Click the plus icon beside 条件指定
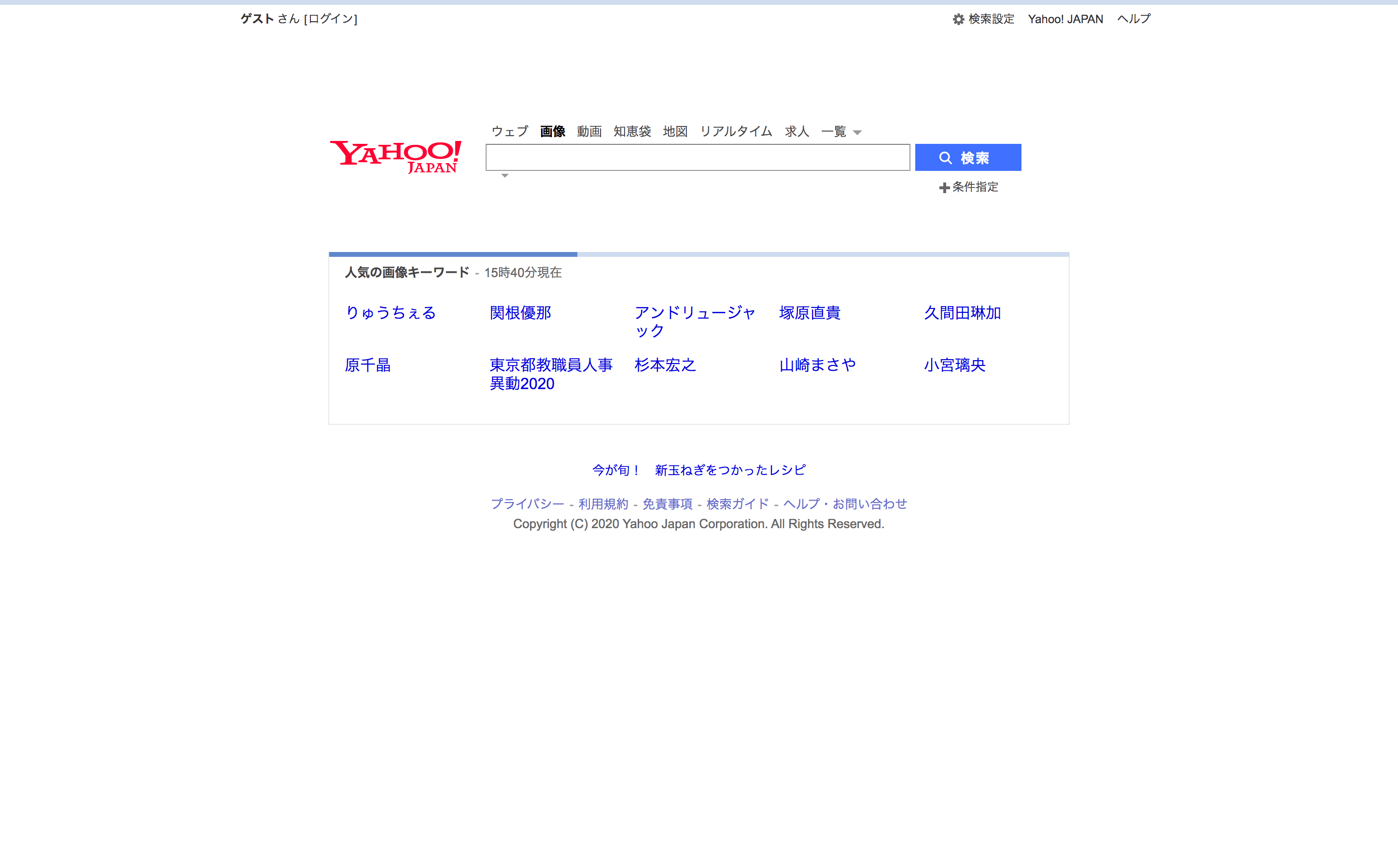Image resolution: width=1398 pixels, height=868 pixels. [944, 188]
